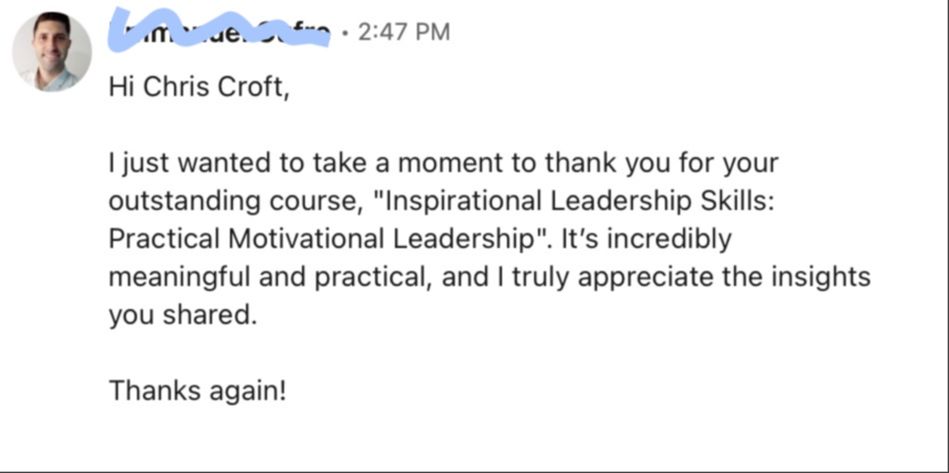The height and width of the screenshot is (473, 949).
Task: Click the dot separator before the timestamp
Action: click(344, 32)
